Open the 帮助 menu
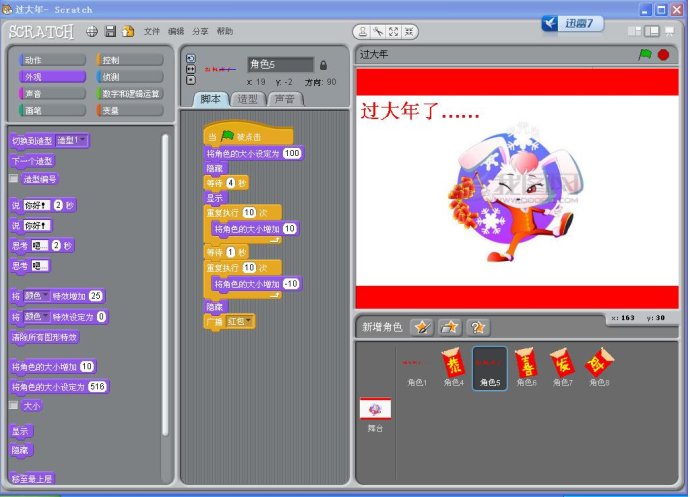 pyautogui.click(x=224, y=31)
